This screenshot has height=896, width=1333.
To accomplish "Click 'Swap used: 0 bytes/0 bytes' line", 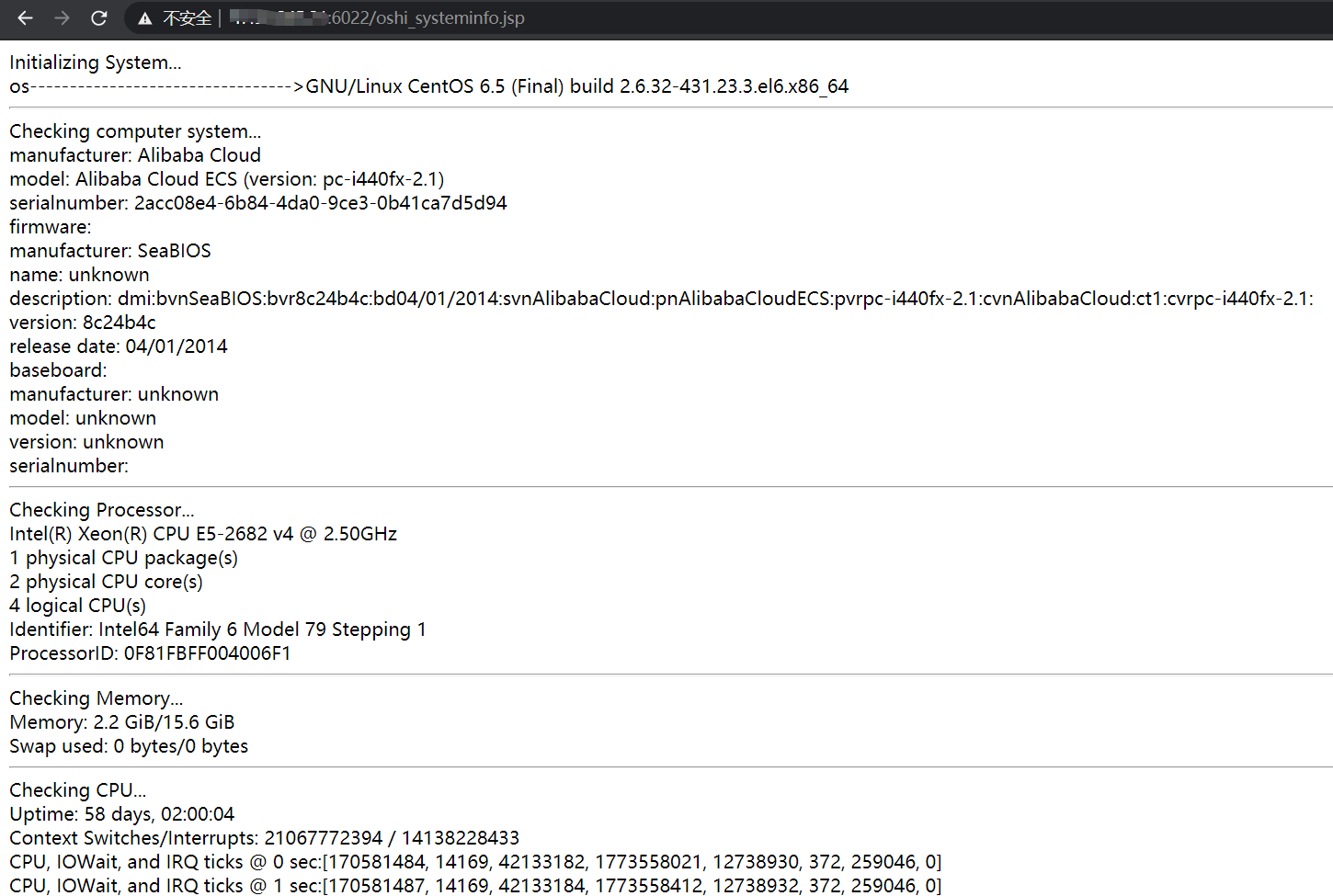I will [129, 746].
